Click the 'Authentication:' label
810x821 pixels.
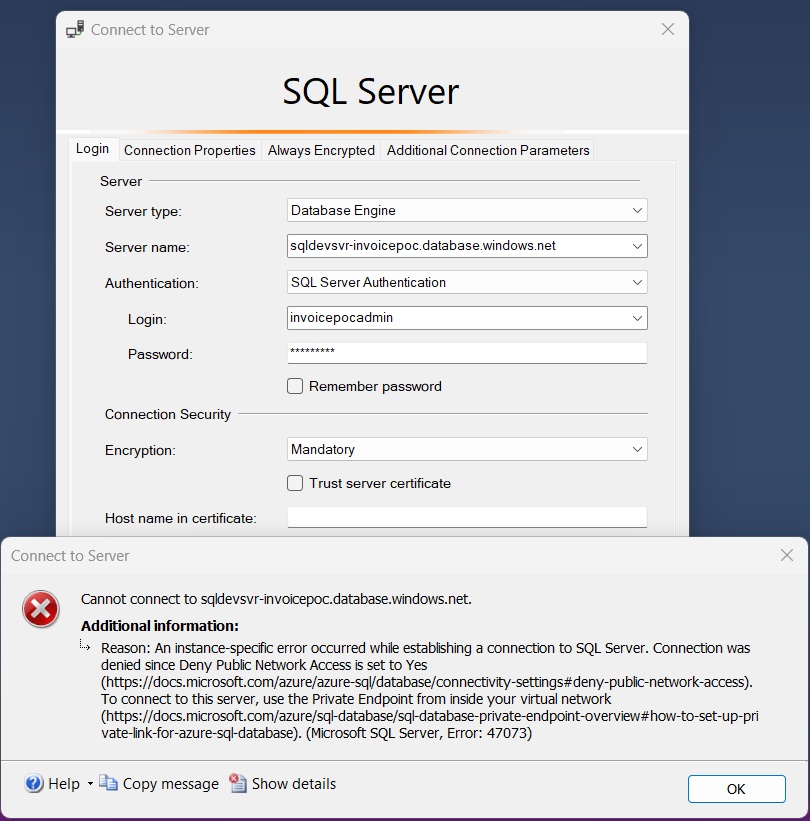coord(151,283)
